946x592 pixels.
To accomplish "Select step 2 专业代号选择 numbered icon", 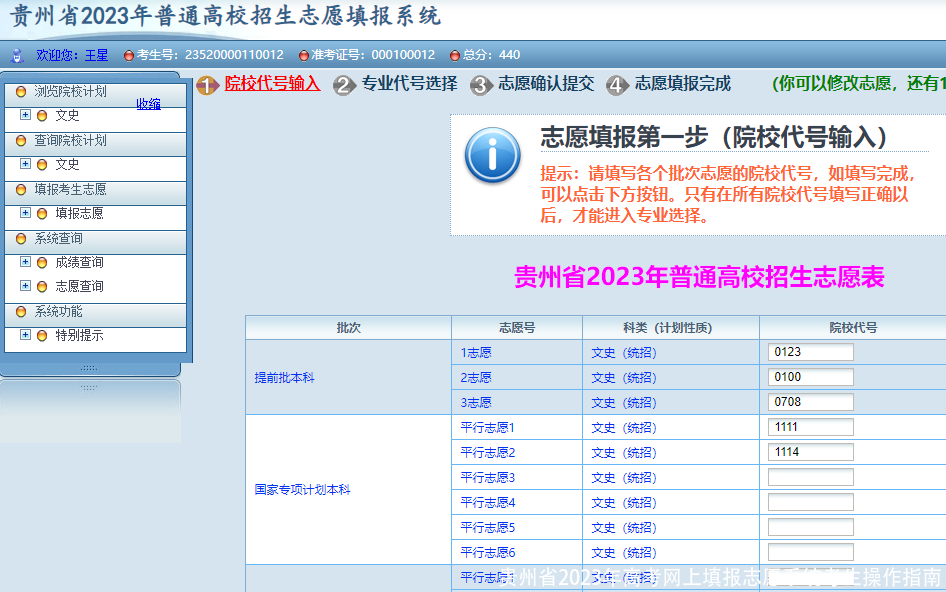I will coord(344,86).
